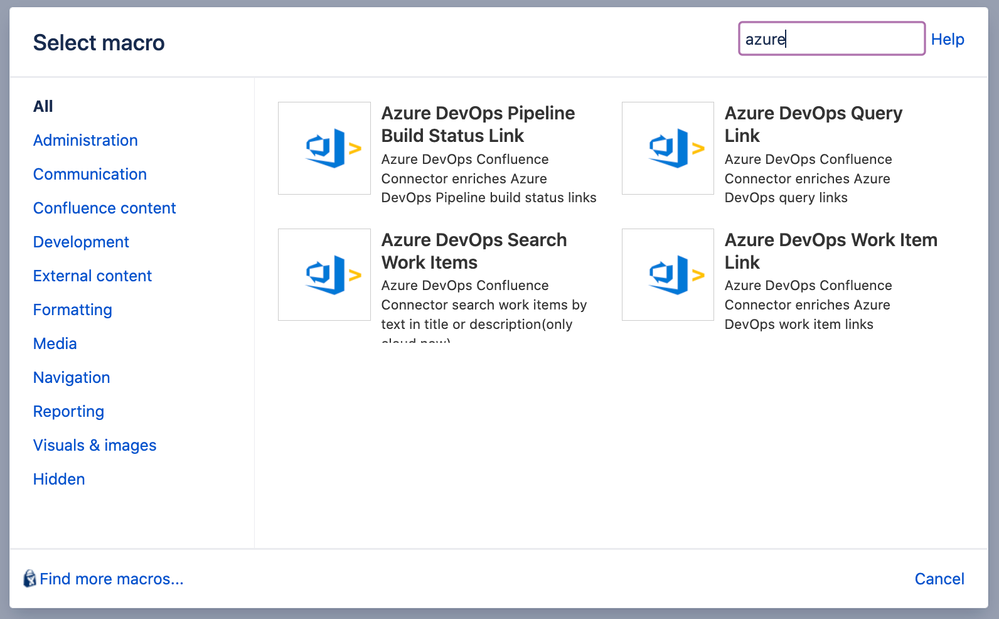This screenshot has height=619, width=999.
Task: Filter by External content macros
Action: (92, 276)
